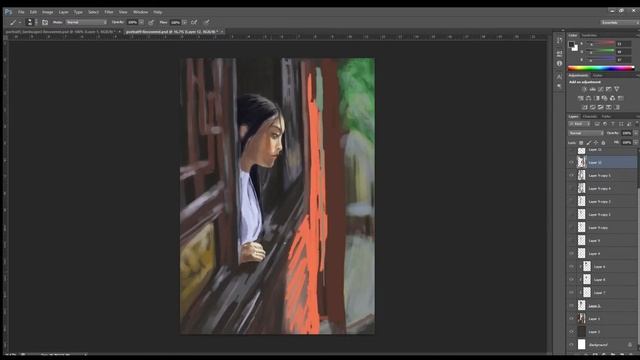Add a Color Lookup adjustment
The image size is (640, 360).
coord(620,98)
